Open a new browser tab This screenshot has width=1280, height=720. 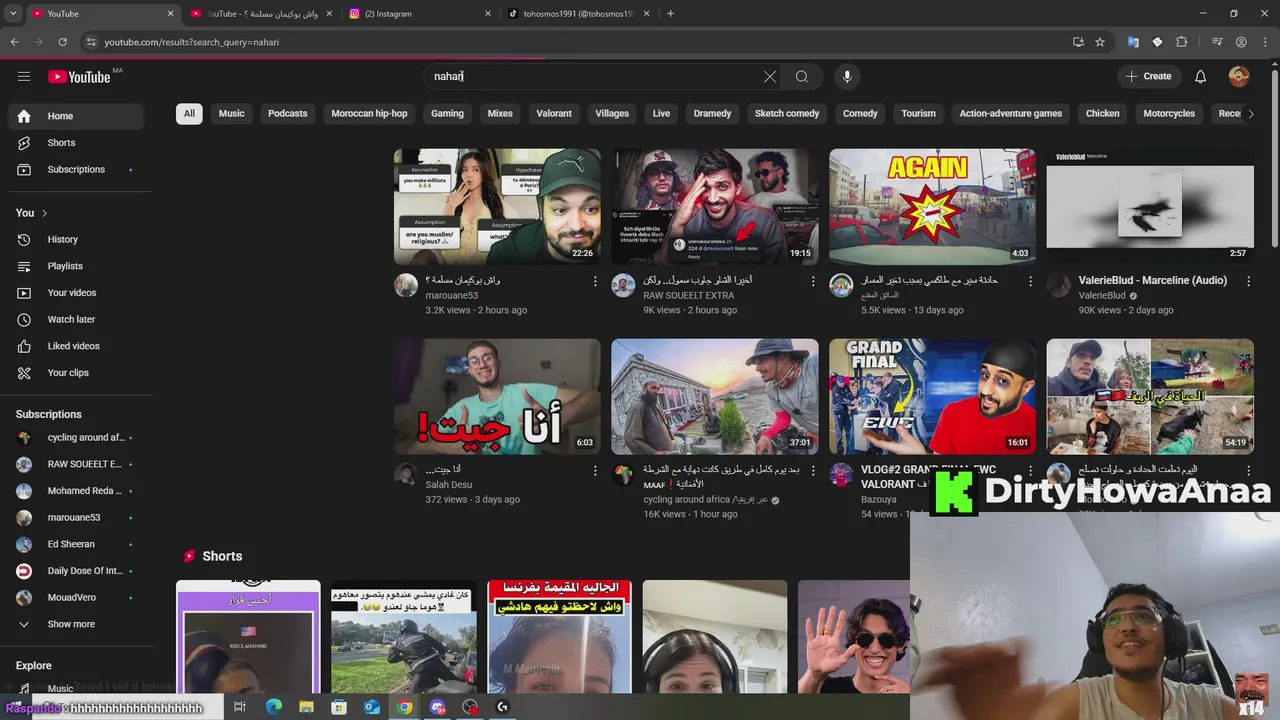tap(670, 14)
